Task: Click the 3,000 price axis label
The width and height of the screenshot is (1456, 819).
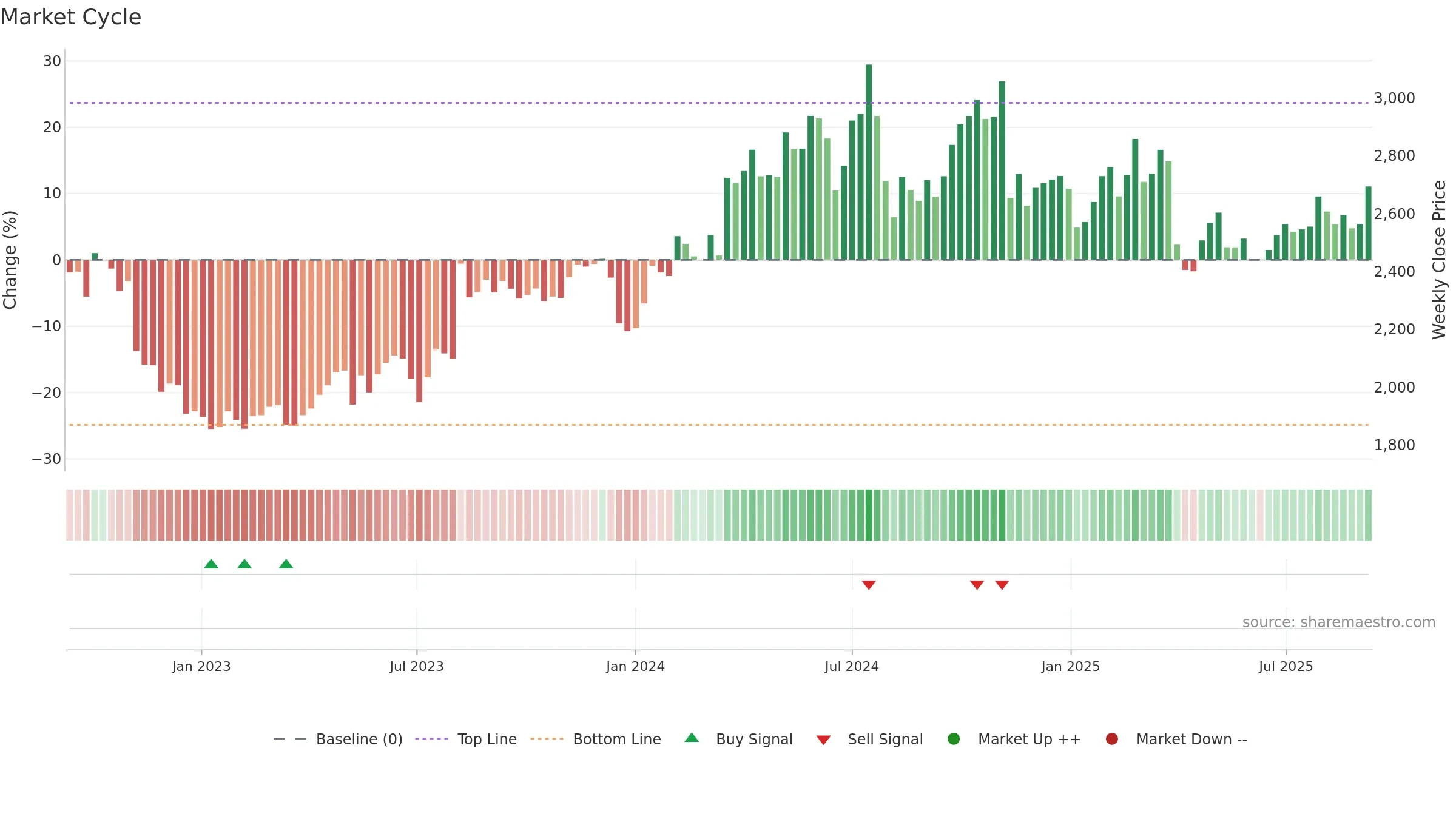Action: [x=1394, y=98]
